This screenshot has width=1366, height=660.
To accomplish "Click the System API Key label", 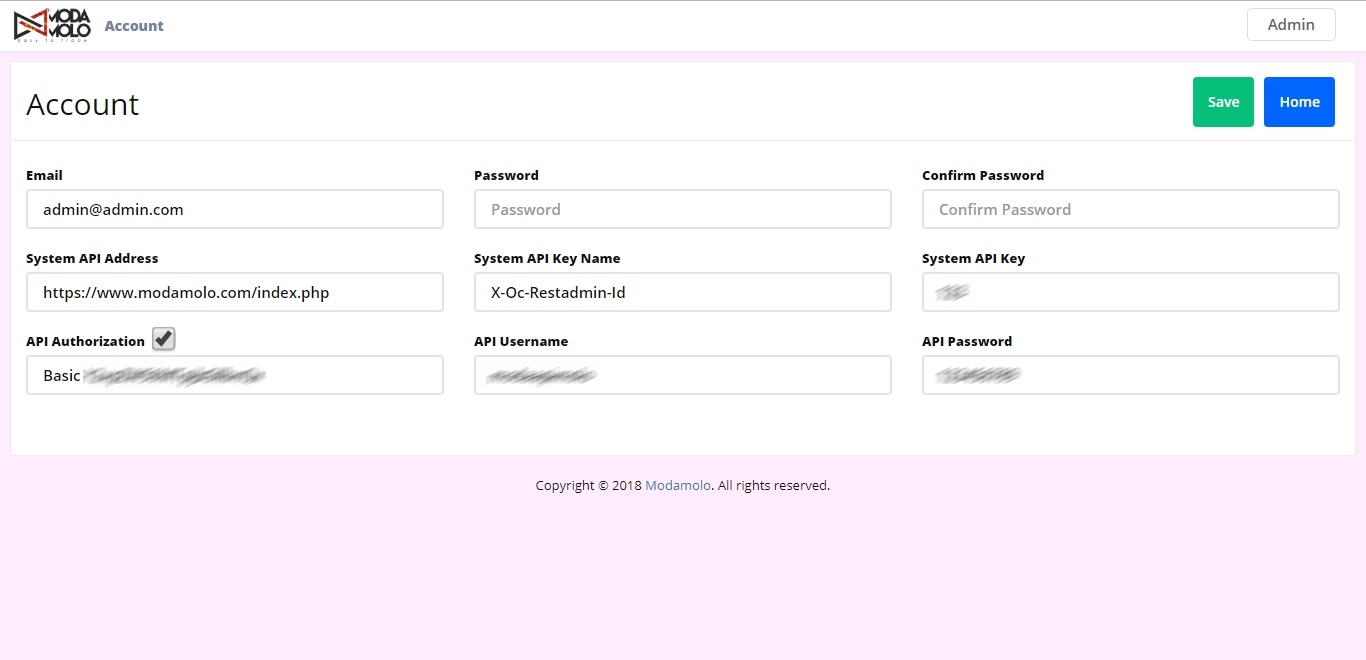I will (973, 259).
